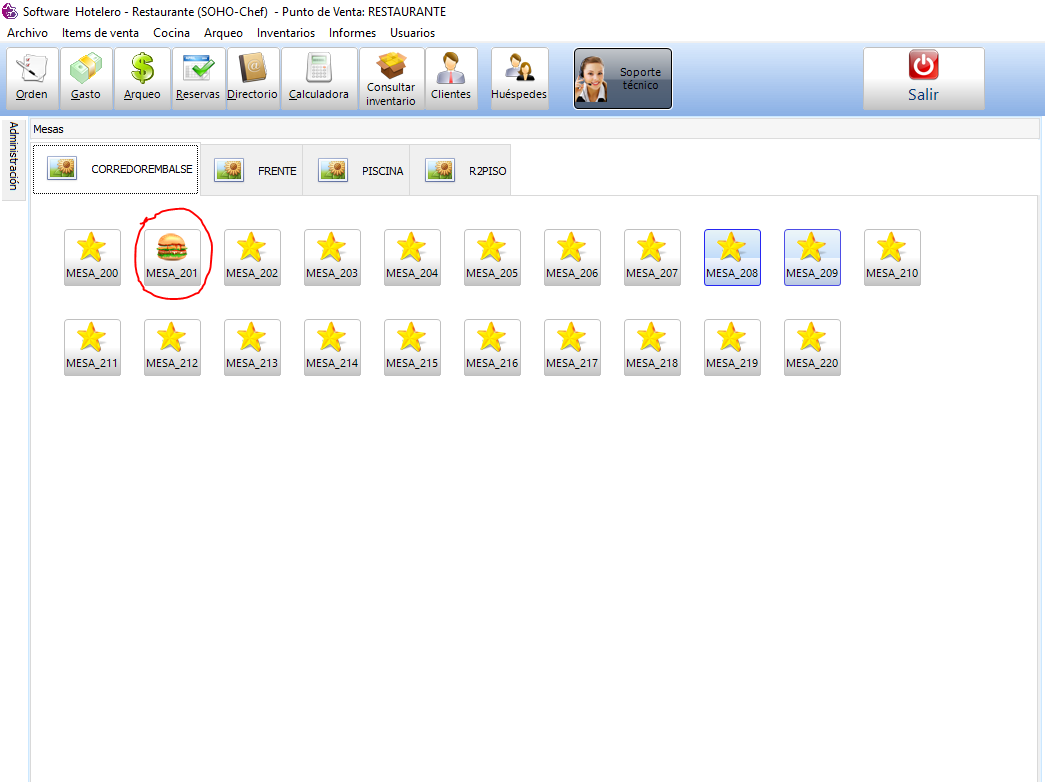Viewport: 1045px width, 782px height.
Task: Open the Reservas toolbar icon
Action: (x=198, y=78)
